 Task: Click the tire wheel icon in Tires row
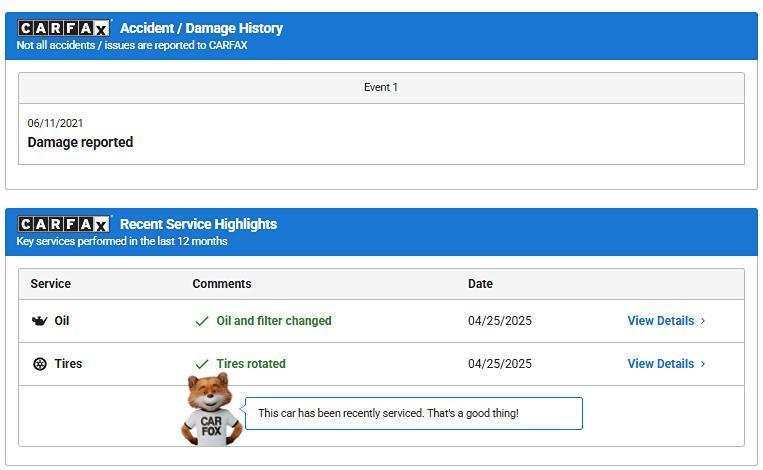[40, 364]
